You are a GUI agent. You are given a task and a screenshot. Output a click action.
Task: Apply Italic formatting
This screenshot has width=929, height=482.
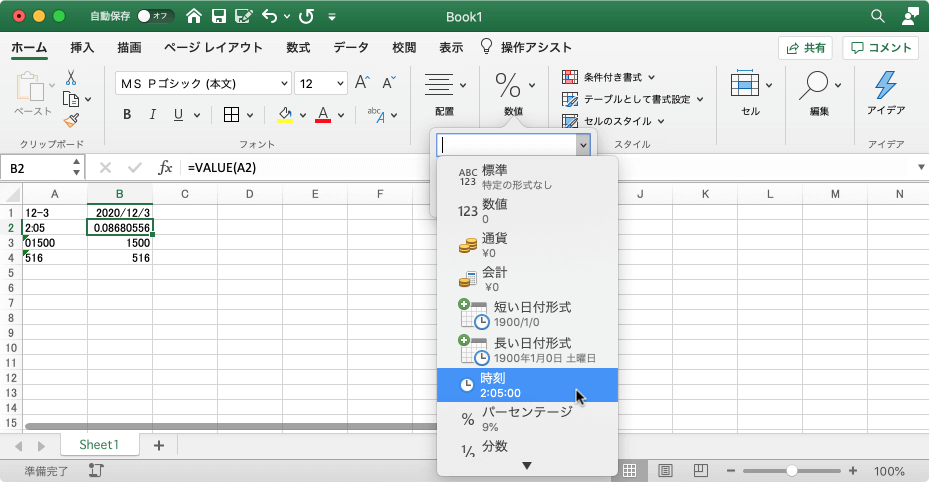pyautogui.click(x=152, y=114)
